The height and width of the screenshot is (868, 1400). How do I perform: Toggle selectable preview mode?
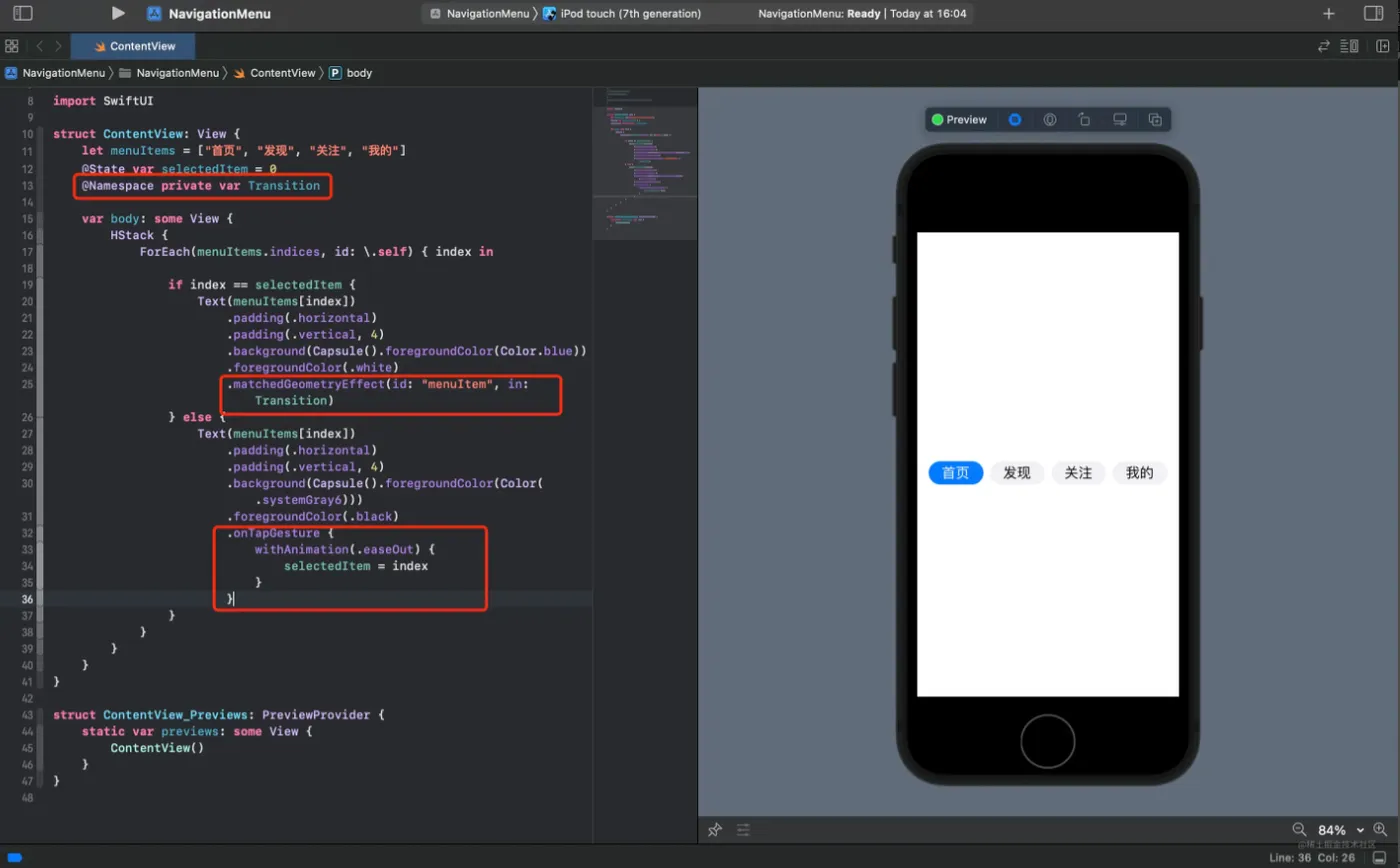[x=1050, y=120]
